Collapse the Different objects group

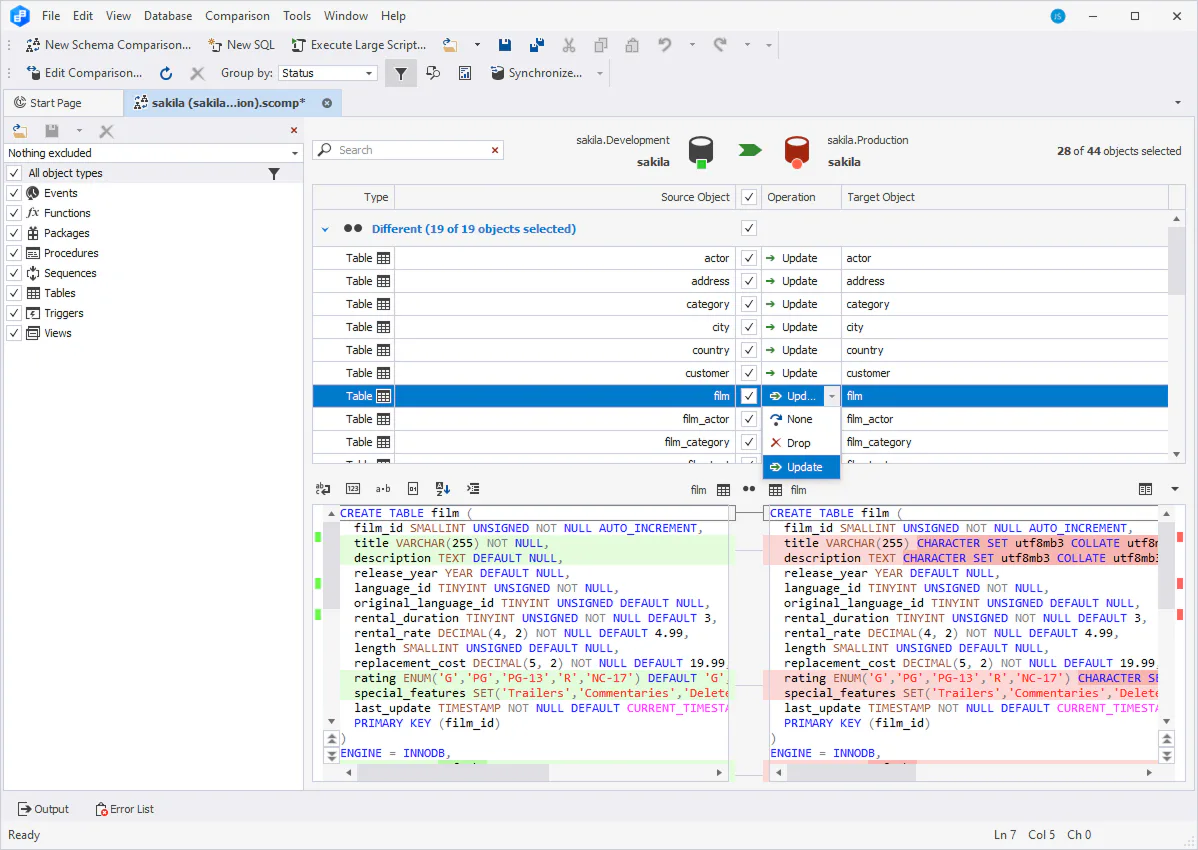325,229
